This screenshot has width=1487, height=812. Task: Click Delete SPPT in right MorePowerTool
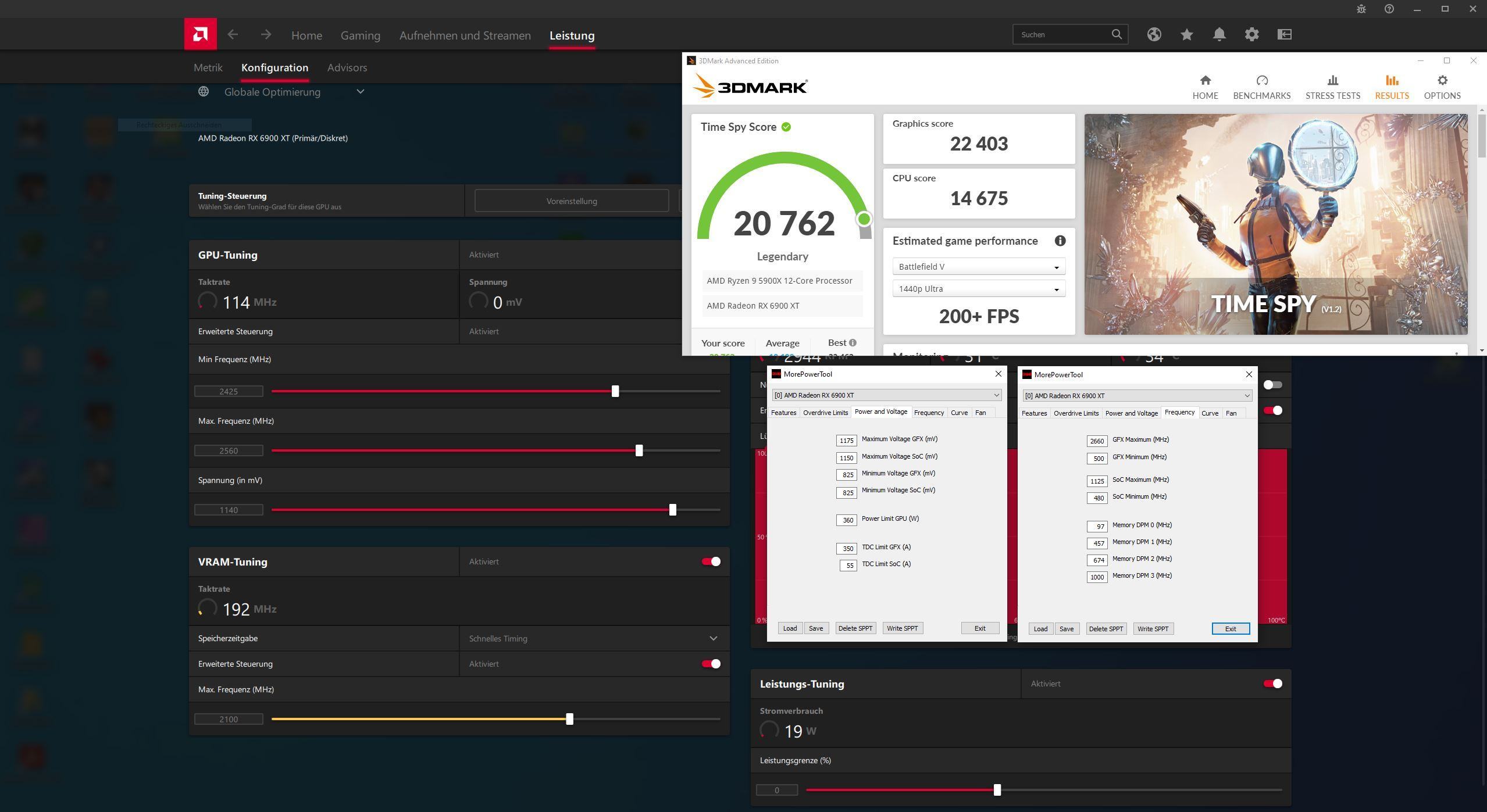pyautogui.click(x=1106, y=629)
